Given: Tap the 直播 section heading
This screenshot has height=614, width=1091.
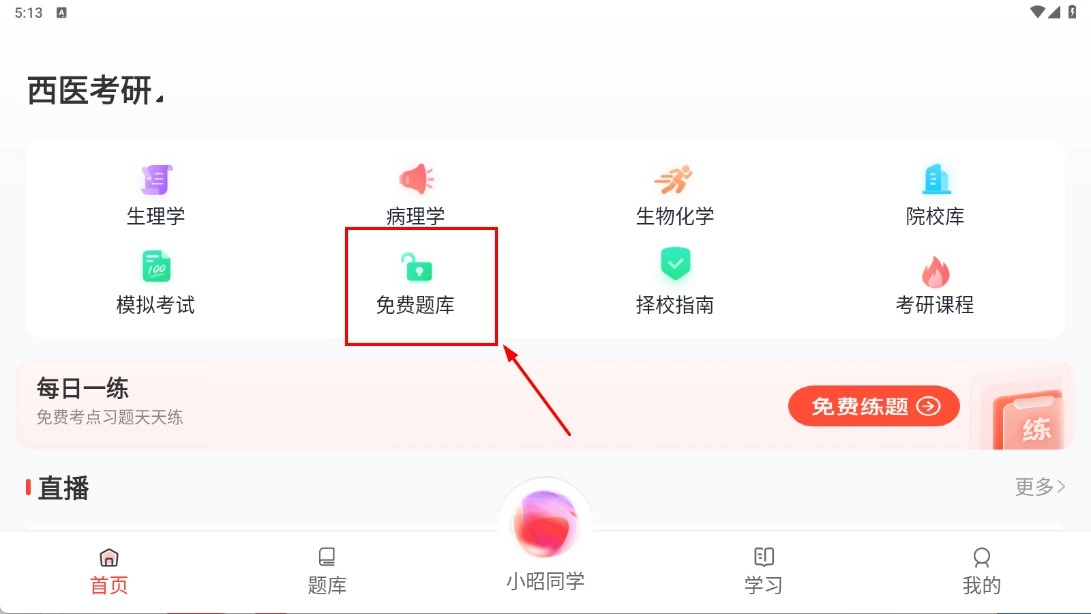Looking at the screenshot, I should [63, 488].
